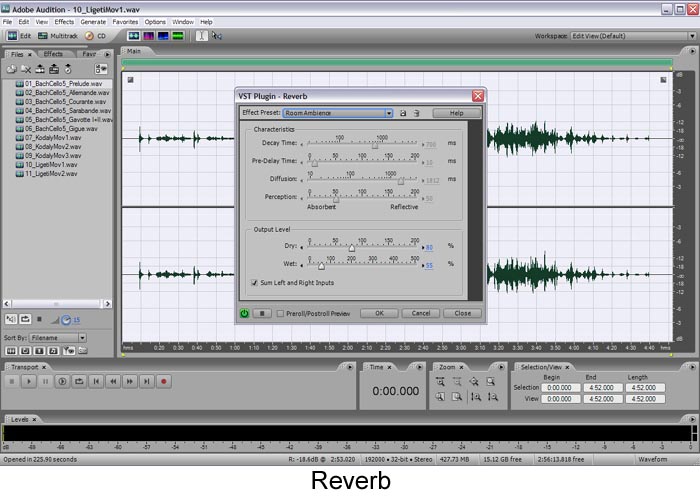700x496 pixels.
Task: Select the time selection cursor tool
Action: pos(201,36)
